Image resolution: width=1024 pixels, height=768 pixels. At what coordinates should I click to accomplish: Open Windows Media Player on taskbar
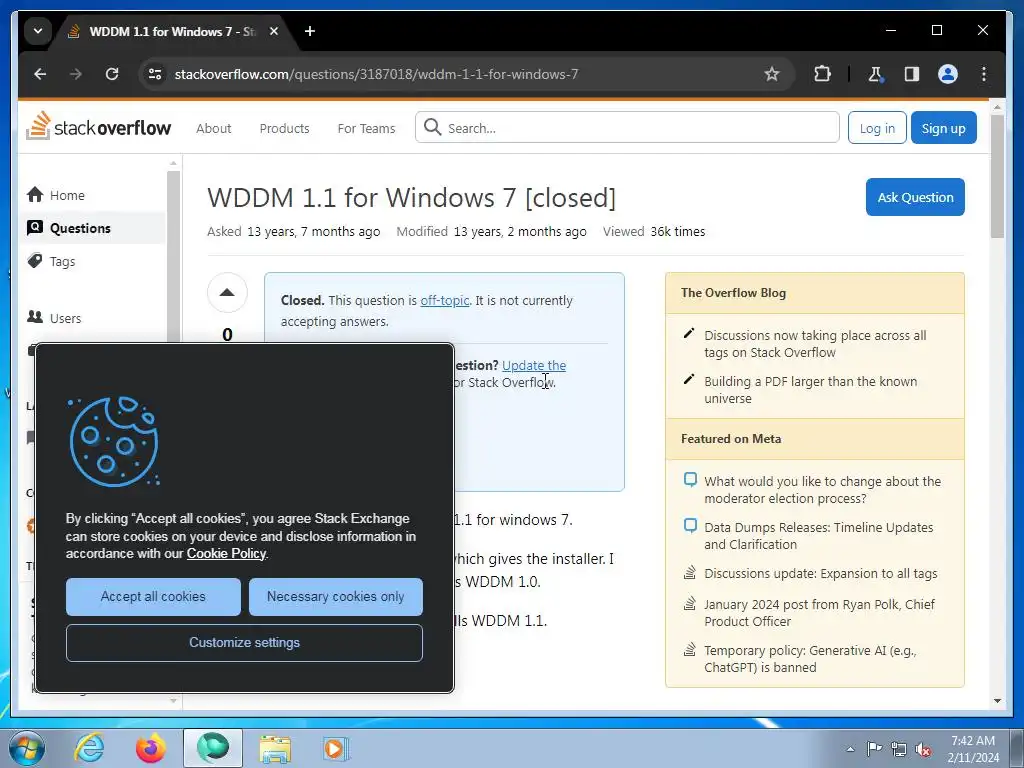336,748
